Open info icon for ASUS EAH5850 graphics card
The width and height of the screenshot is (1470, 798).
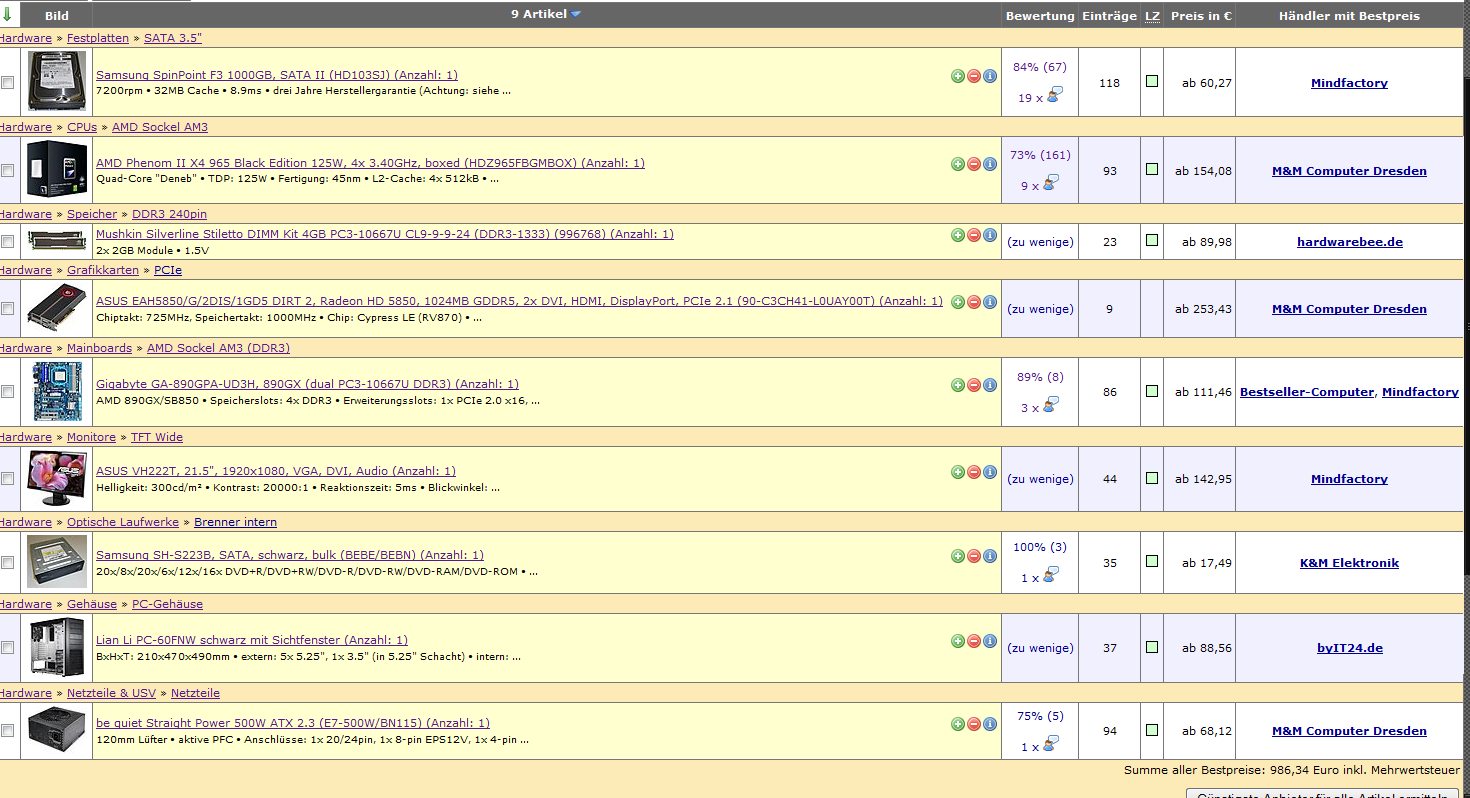[990, 302]
